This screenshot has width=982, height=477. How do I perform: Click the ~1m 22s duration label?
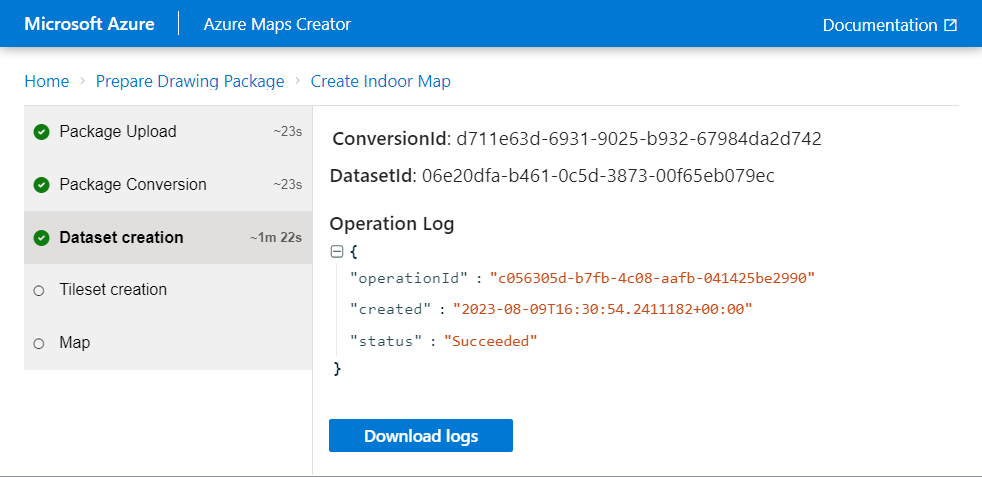(276, 238)
